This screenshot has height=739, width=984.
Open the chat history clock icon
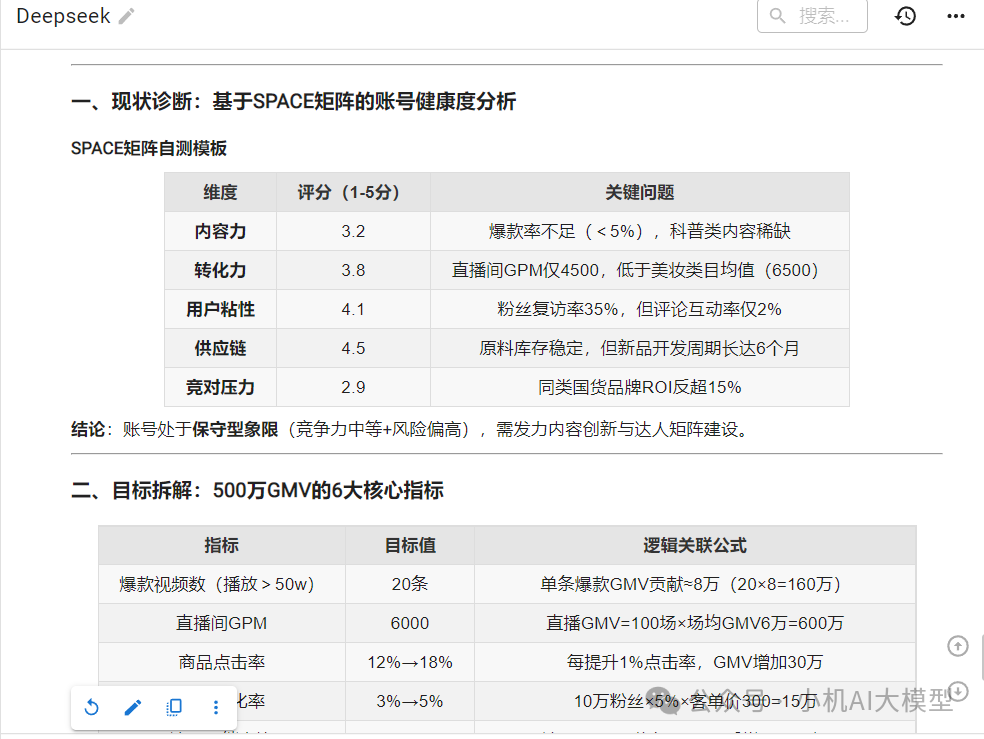pyautogui.click(x=905, y=16)
